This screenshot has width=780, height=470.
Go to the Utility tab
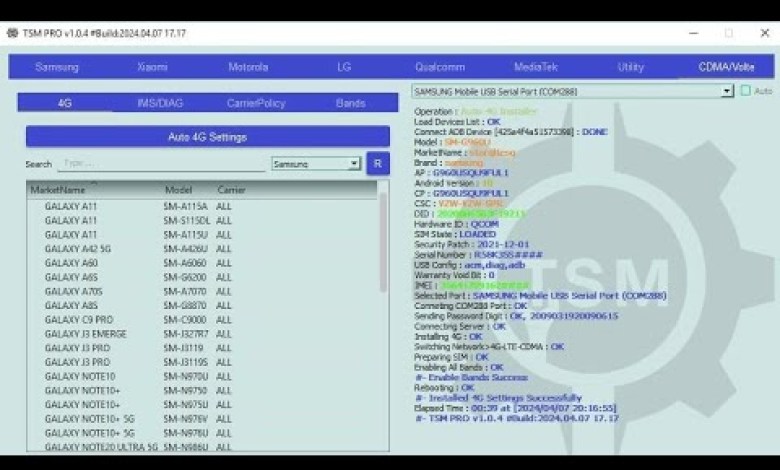tap(631, 67)
